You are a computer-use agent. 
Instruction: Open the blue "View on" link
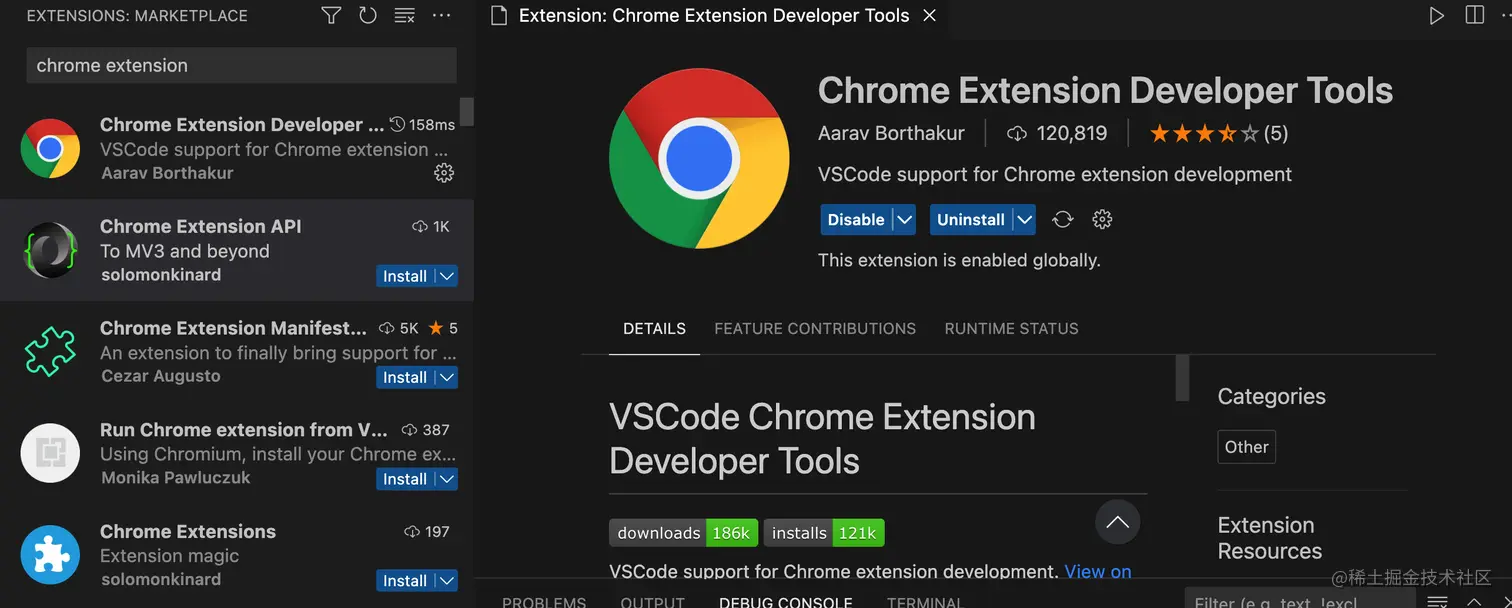[1097, 572]
